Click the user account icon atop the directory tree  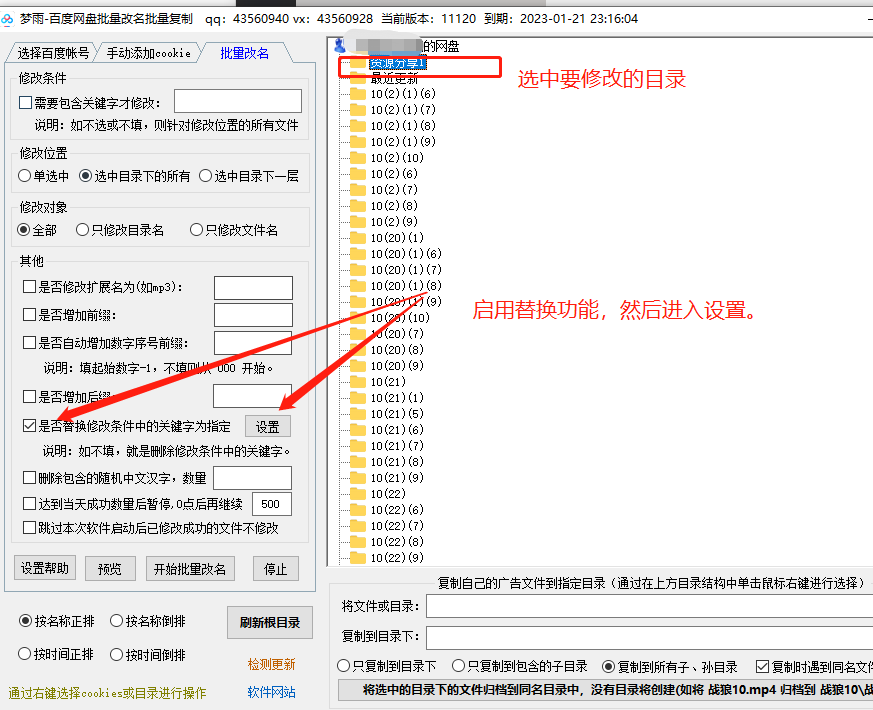[337, 45]
